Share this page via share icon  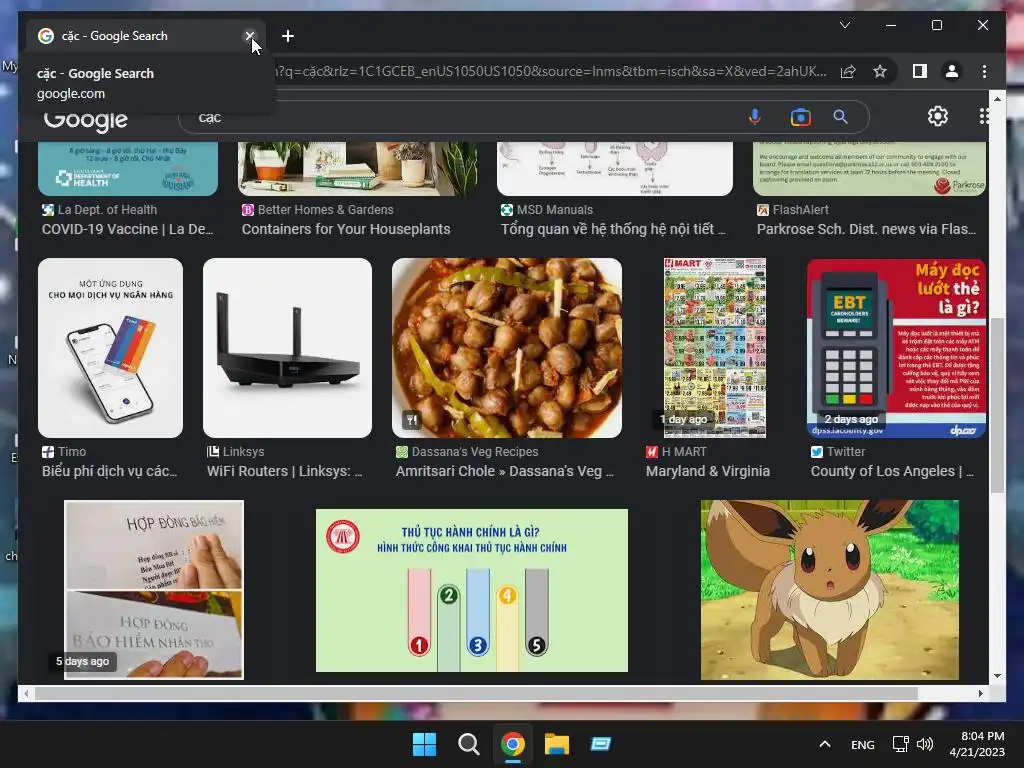(848, 71)
